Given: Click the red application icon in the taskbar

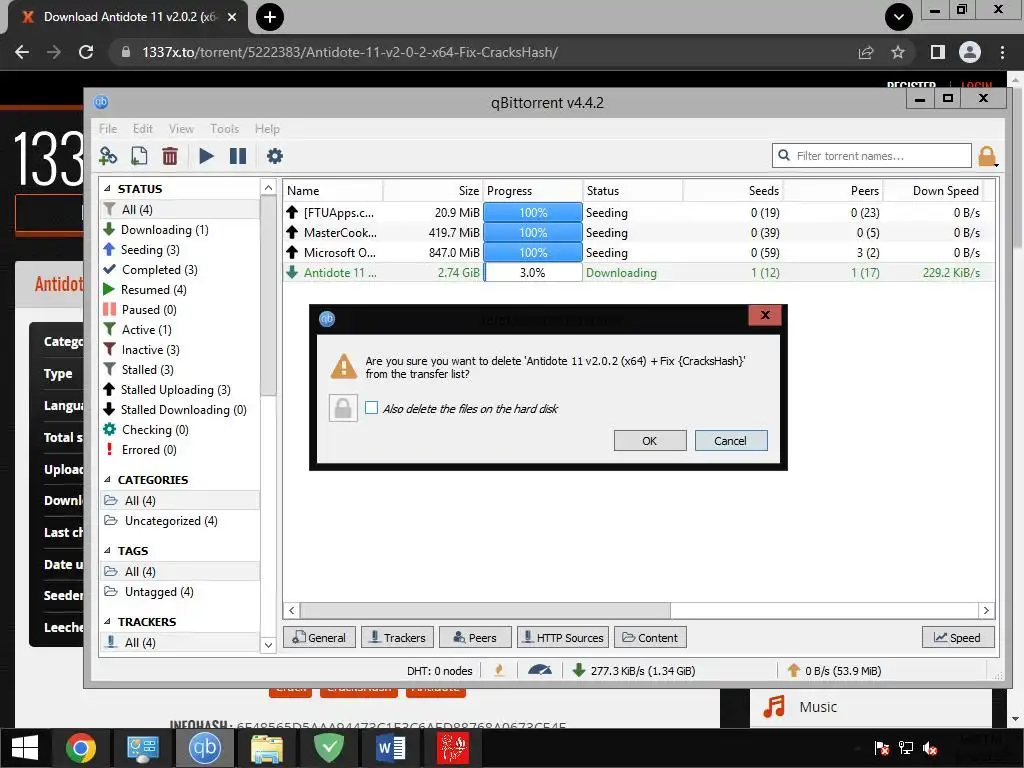Looking at the screenshot, I should pyautogui.click(x=453, y=748).
